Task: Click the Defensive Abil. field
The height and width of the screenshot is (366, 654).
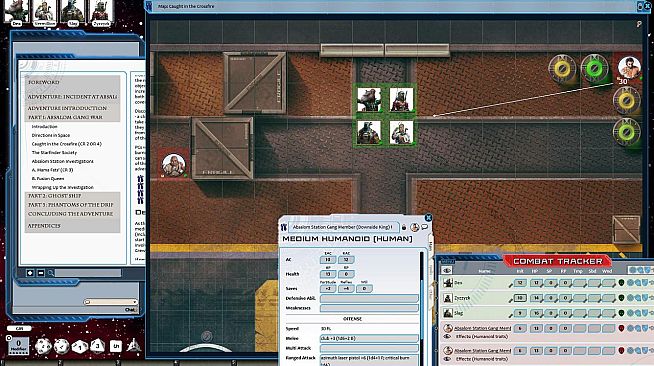Action: (369, 298)
